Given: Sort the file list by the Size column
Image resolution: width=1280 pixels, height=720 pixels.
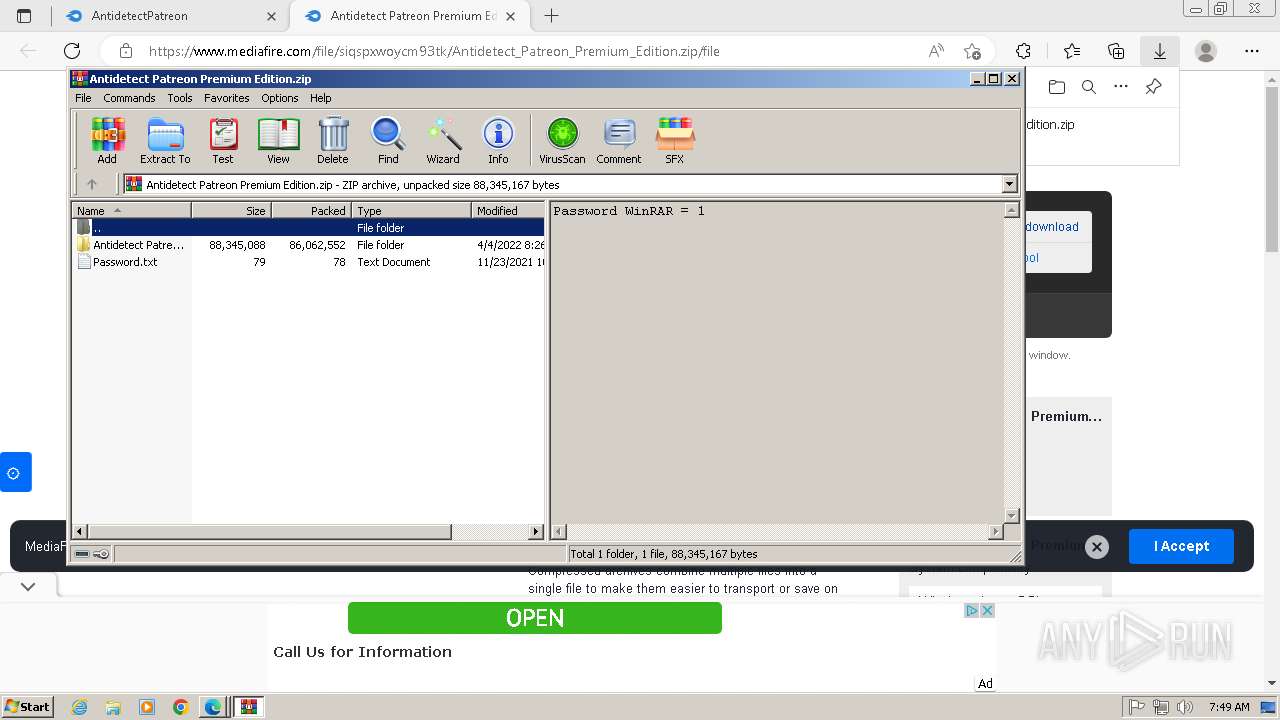Looking at the screenshot, I should 231,210.
